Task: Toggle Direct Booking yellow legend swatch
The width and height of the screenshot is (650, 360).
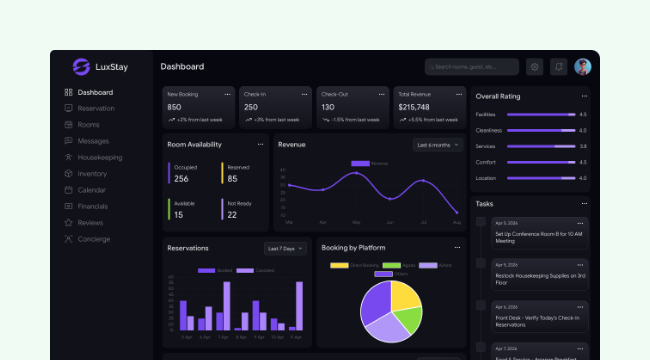Action: [339, 265]
